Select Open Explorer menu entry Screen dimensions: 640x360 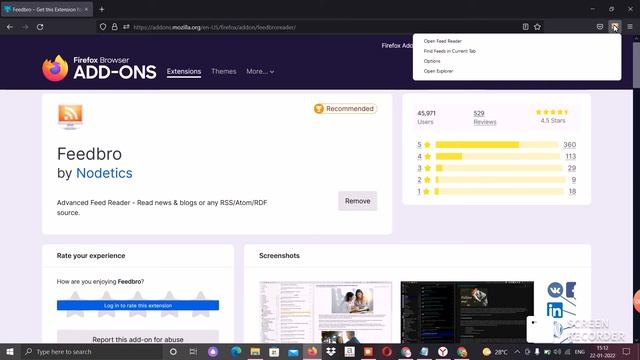click(x=438, y=71)
